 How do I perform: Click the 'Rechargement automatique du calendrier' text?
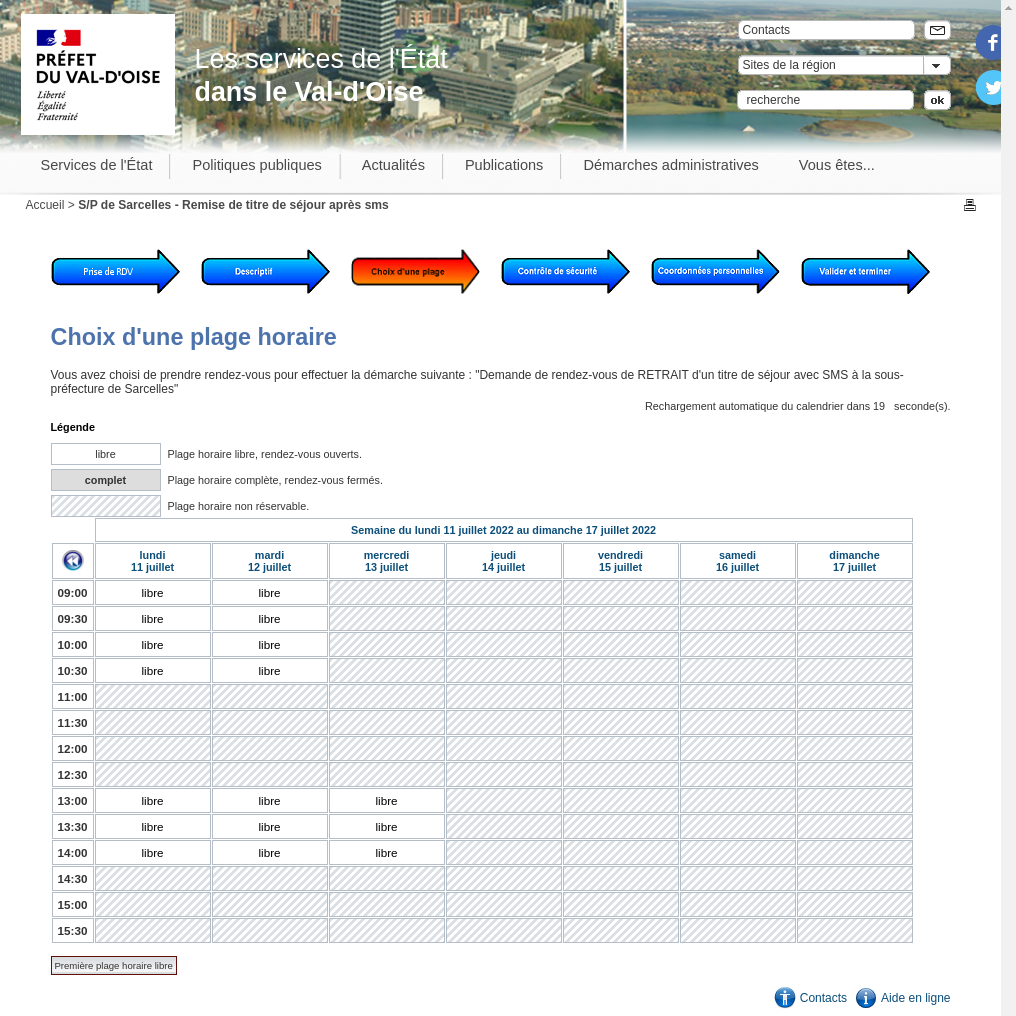click(797, 406)
